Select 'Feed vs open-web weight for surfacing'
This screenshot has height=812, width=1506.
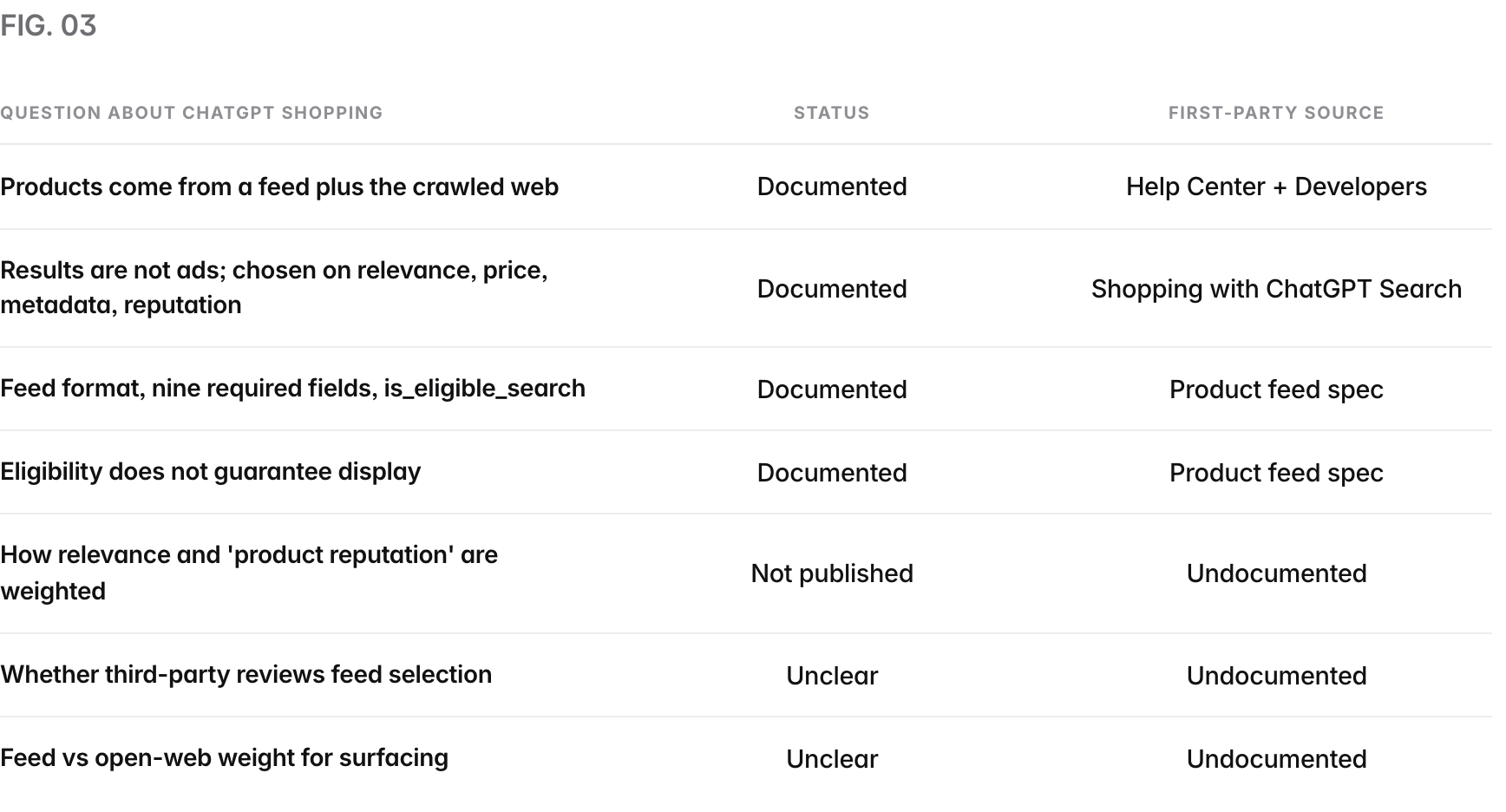tap(225, 758)
